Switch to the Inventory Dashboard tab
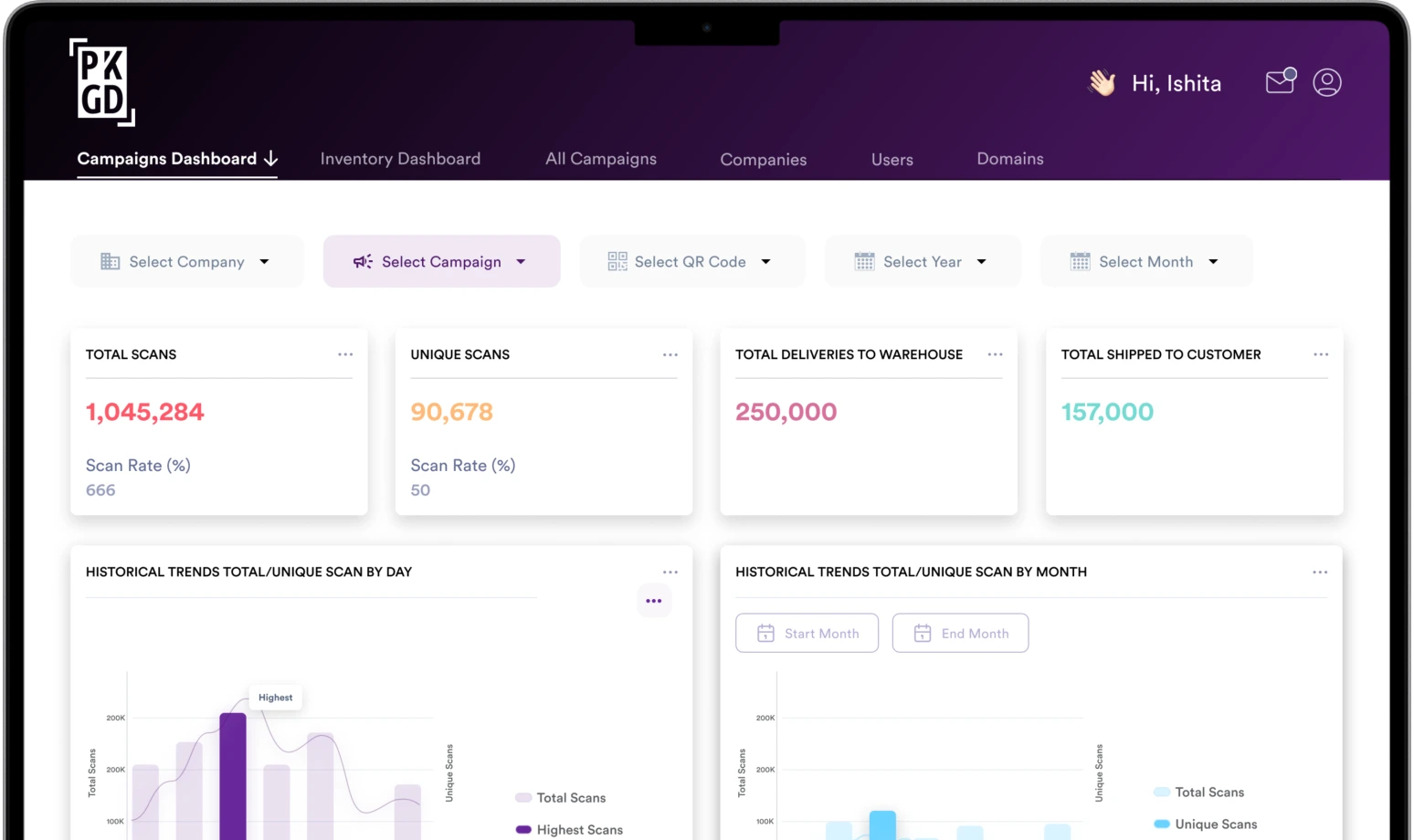The width and height of the screenshot is (1414, 840). [400, 159]
